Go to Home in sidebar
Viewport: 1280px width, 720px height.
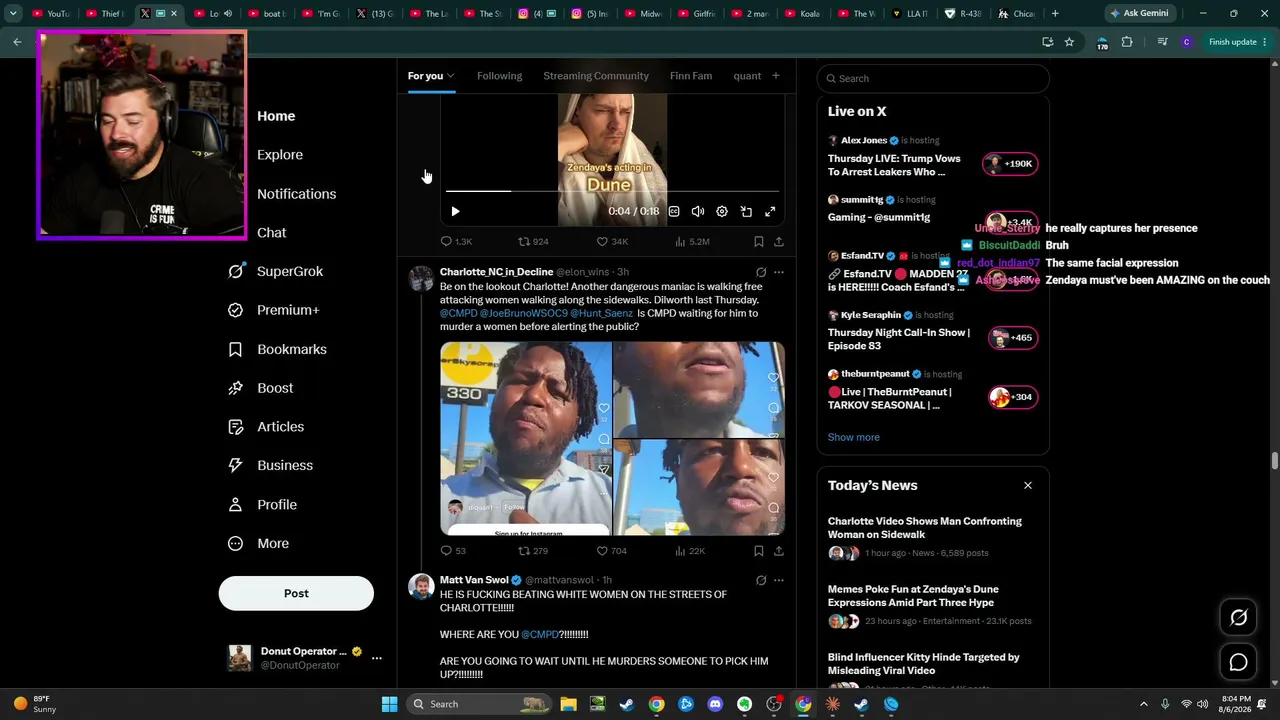[x=276, y=116]
